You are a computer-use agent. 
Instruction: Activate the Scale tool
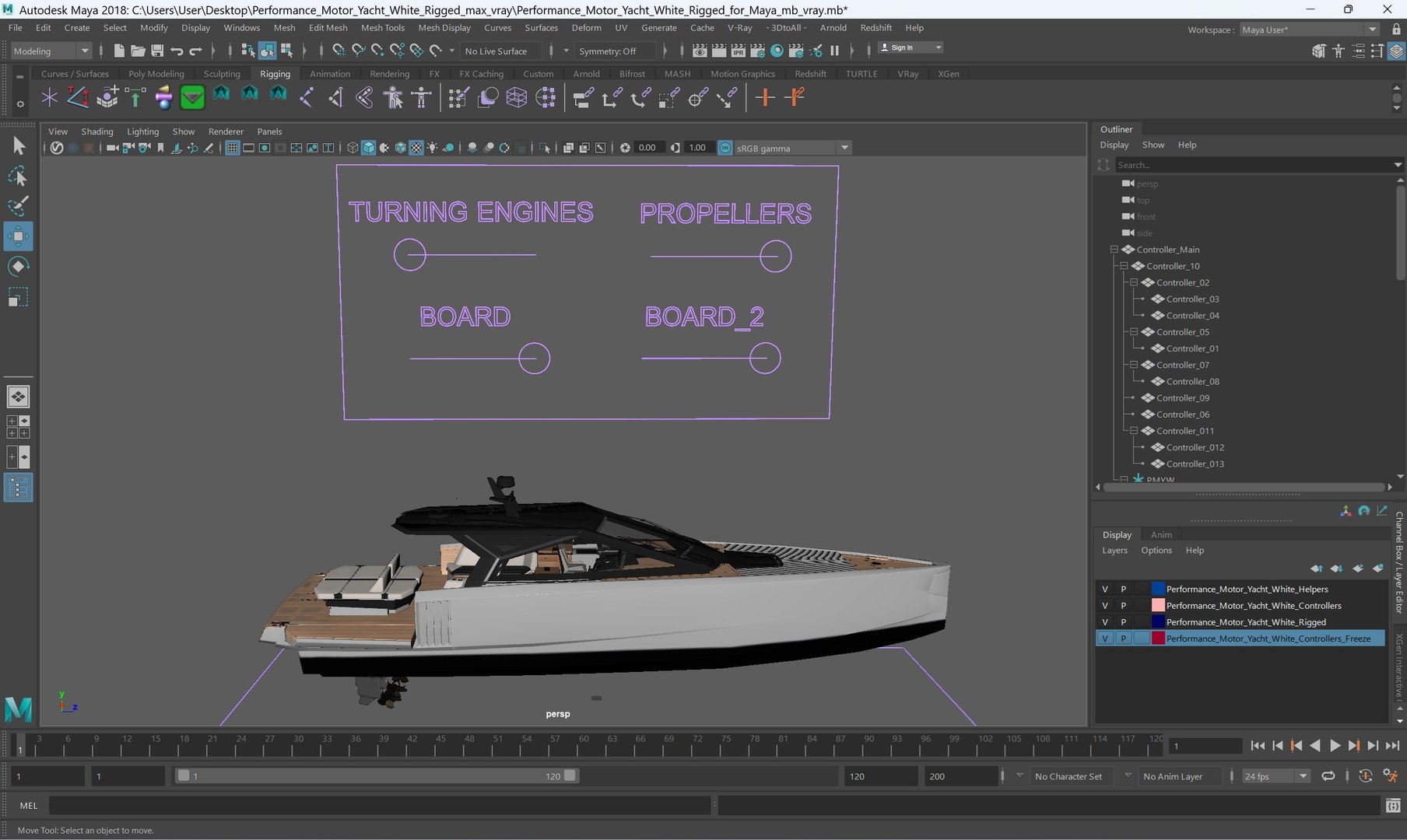coord(18,297)
